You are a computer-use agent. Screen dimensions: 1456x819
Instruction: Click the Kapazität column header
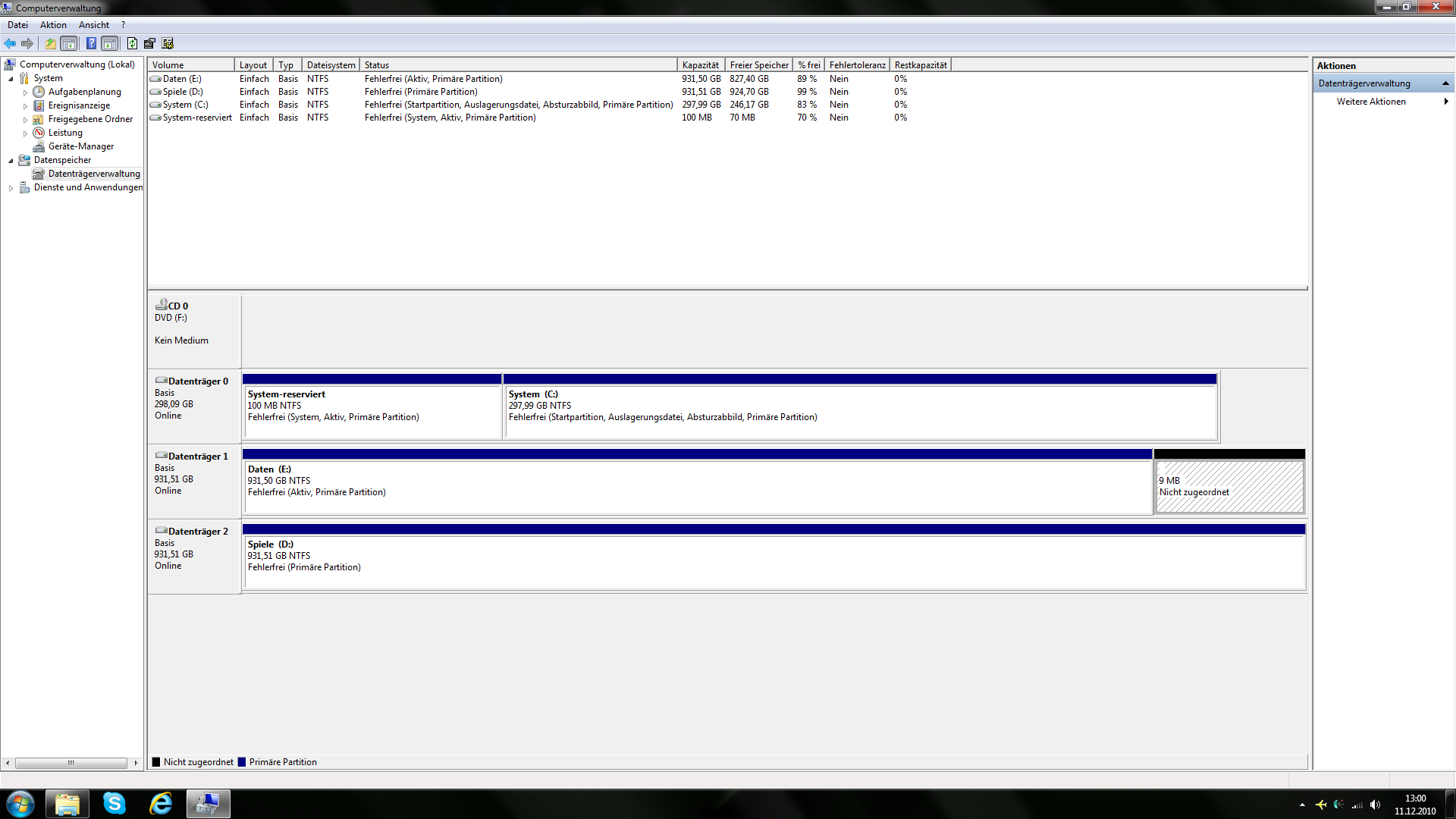point(700,65)
